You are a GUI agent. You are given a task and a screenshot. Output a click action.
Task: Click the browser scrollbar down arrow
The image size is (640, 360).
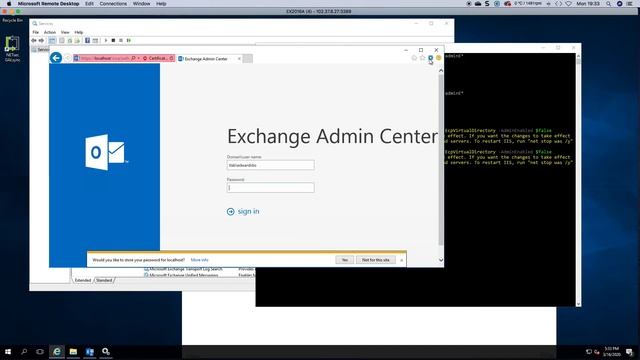click(441, 260)
